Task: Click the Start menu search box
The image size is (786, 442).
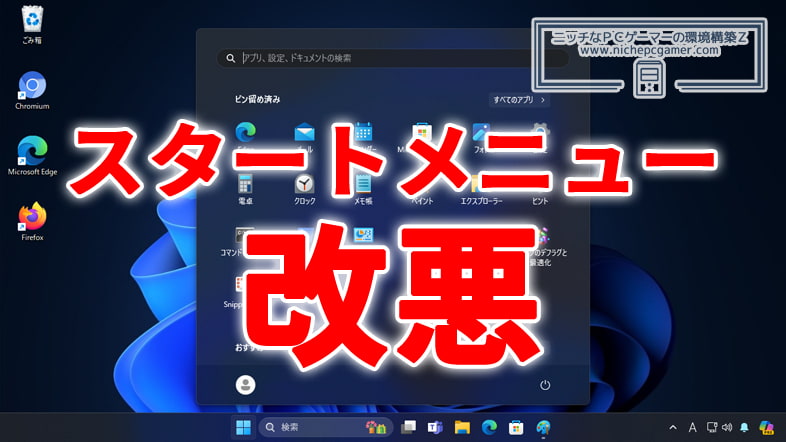Action: [x=392, y=59]
